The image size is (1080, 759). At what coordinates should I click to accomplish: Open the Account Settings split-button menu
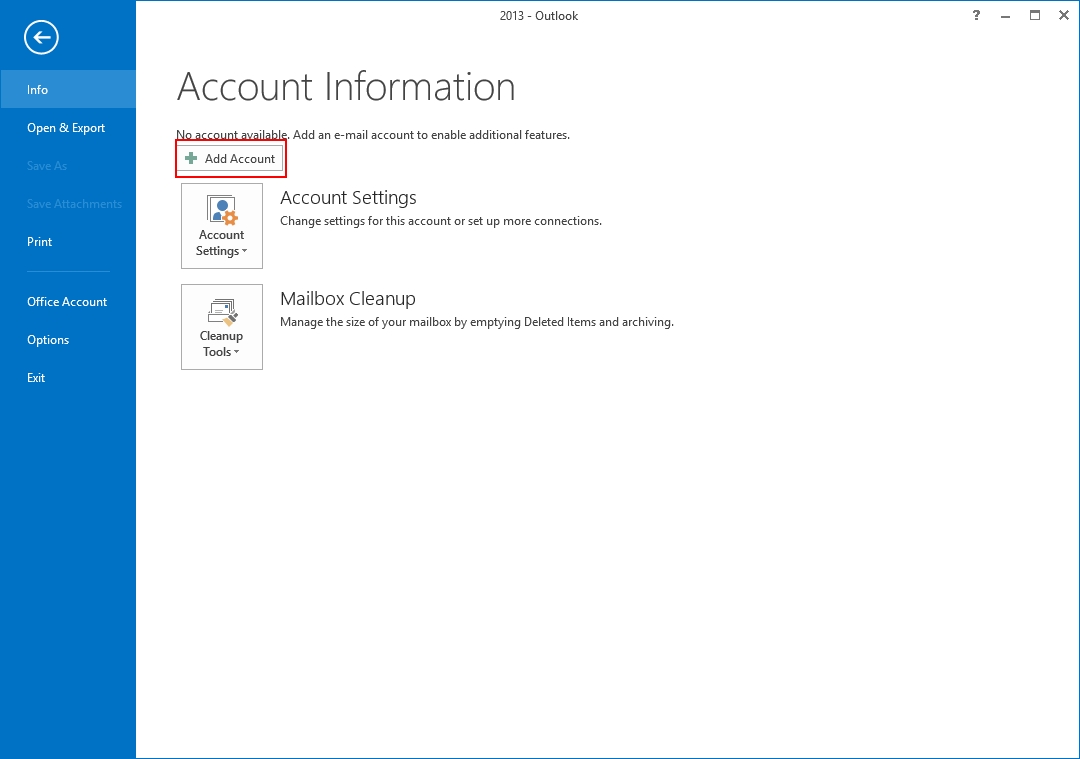pos(221,226)
